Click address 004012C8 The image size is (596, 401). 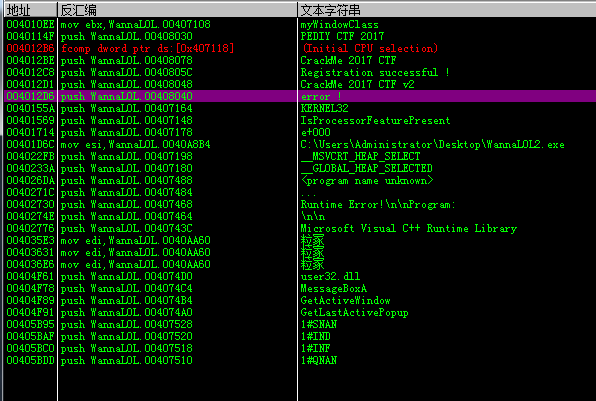point(30,73)
